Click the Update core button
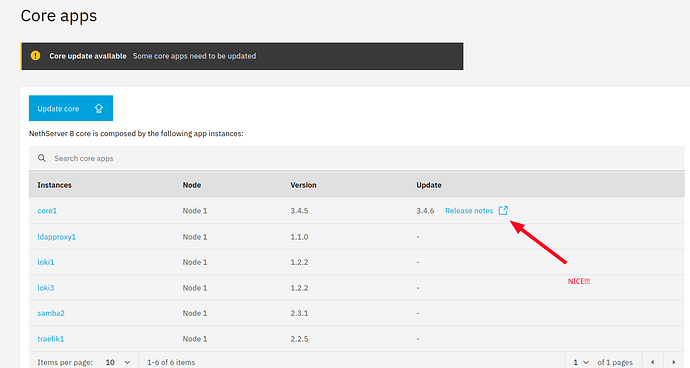 [71, 108]
